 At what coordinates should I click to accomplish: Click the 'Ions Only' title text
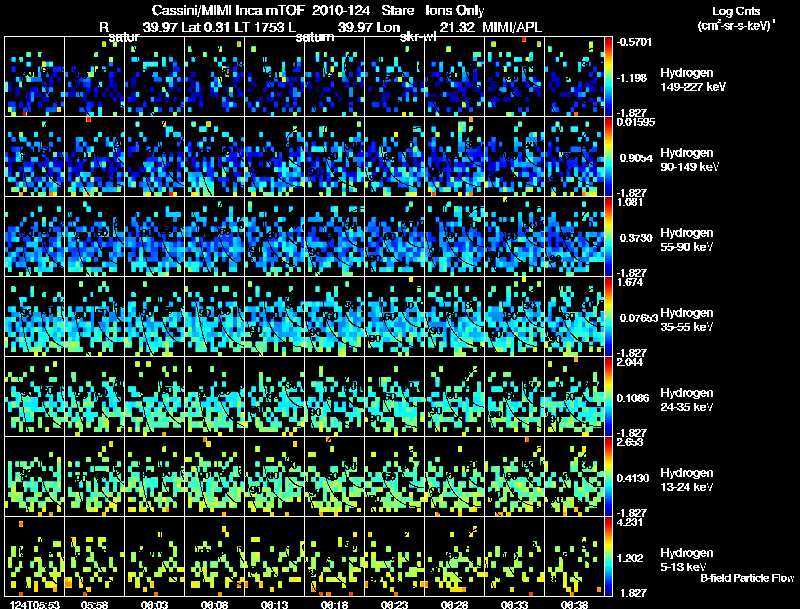(455, 10)
